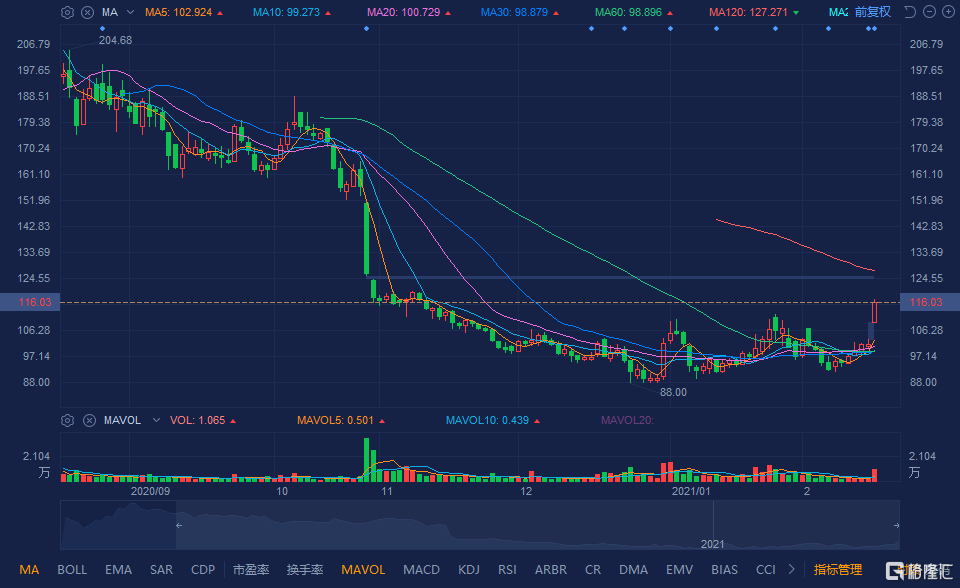Viewport: 960px width, 588px height.
Task: Open 指标管理 indicator management
Action: pos(837,570)
